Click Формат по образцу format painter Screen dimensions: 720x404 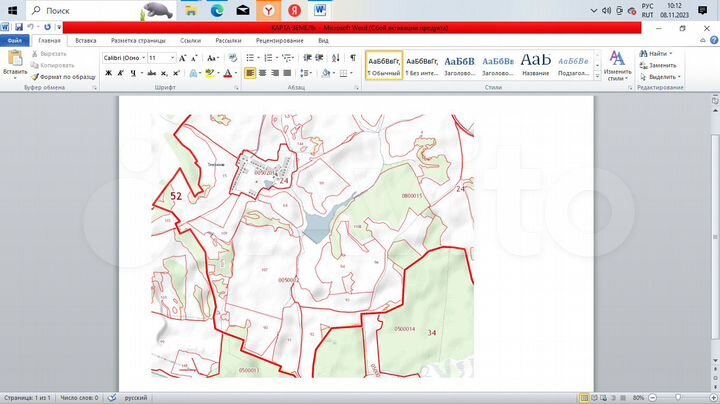pyautogui.click(x=64, y=77)
